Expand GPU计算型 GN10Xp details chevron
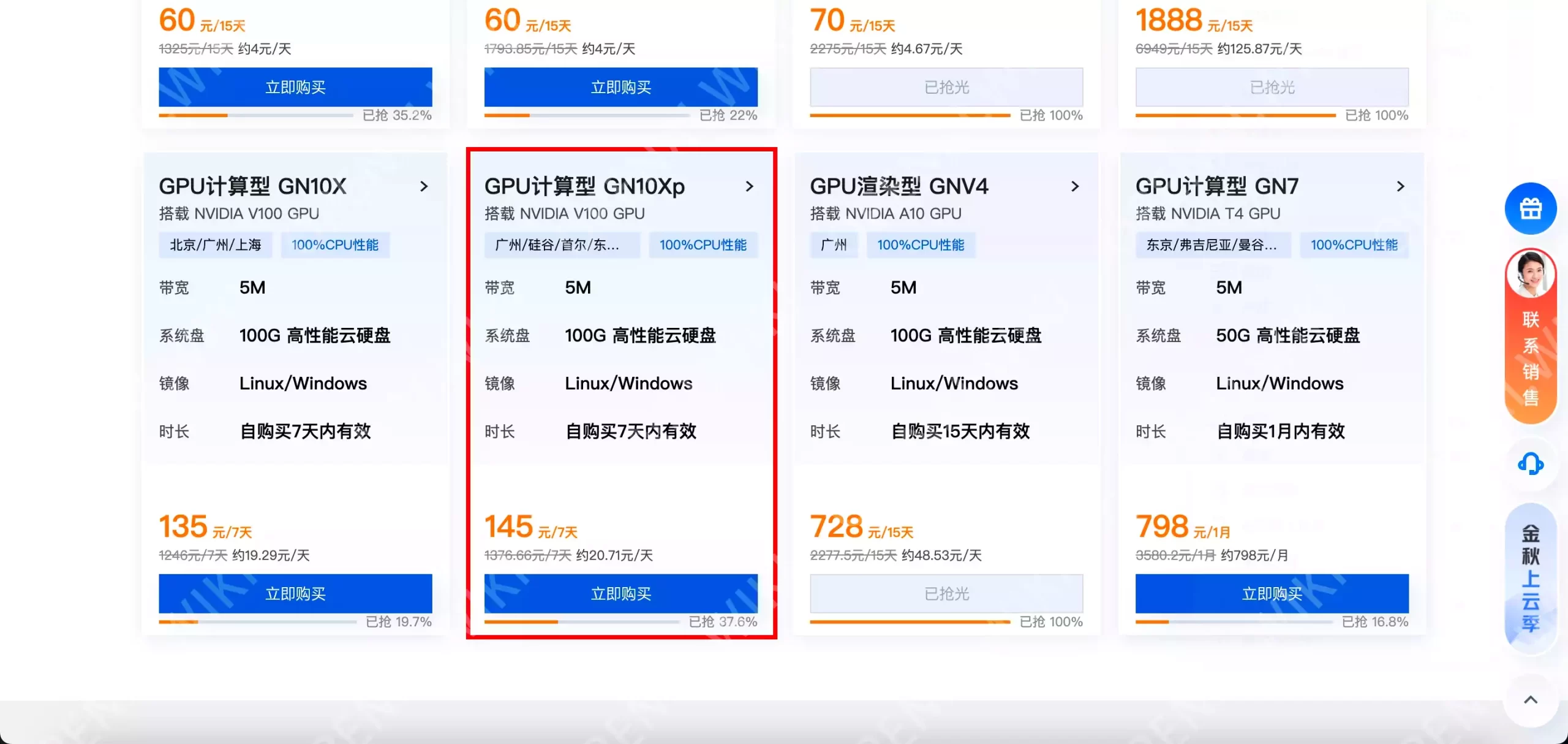1568x744 pixels. tap(749, 186)
